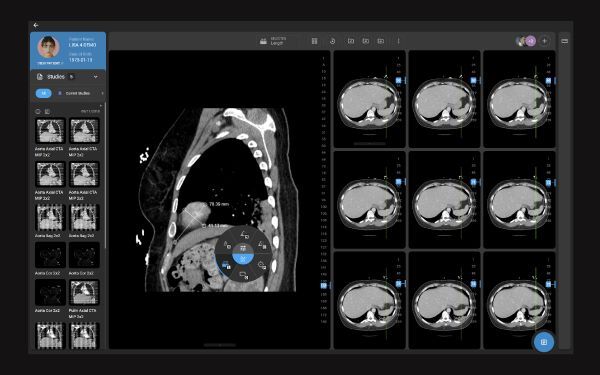Pick the lower-right segment tool in radial menu

point(262,265)
